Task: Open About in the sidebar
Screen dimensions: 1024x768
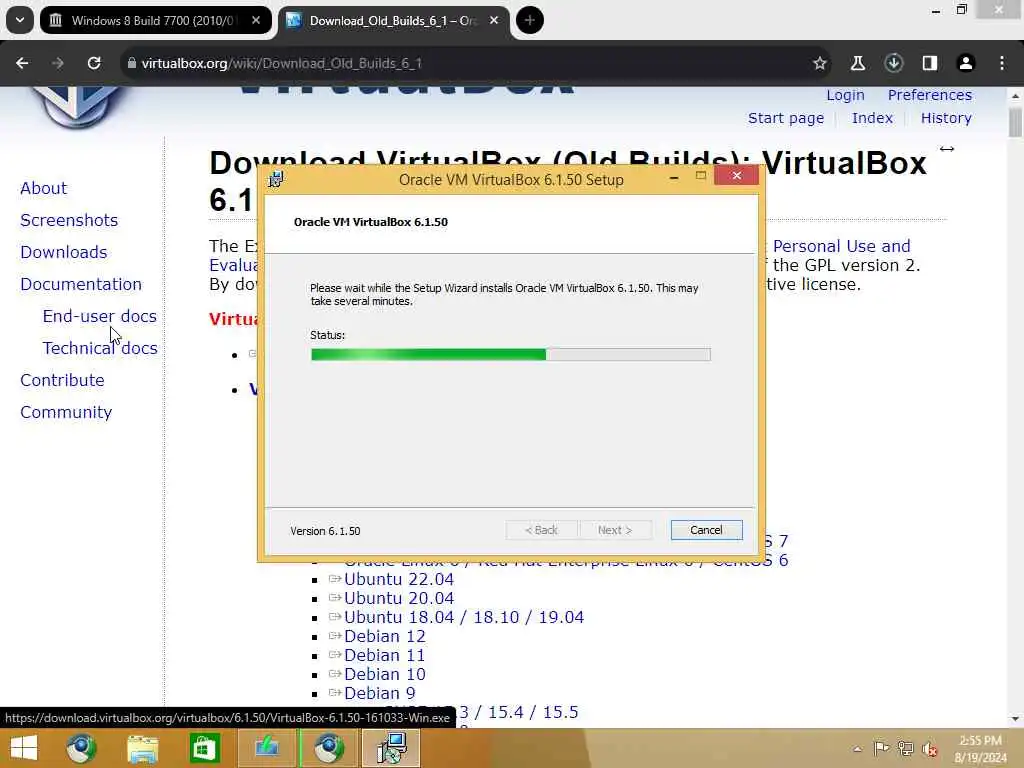Action: 43,188
